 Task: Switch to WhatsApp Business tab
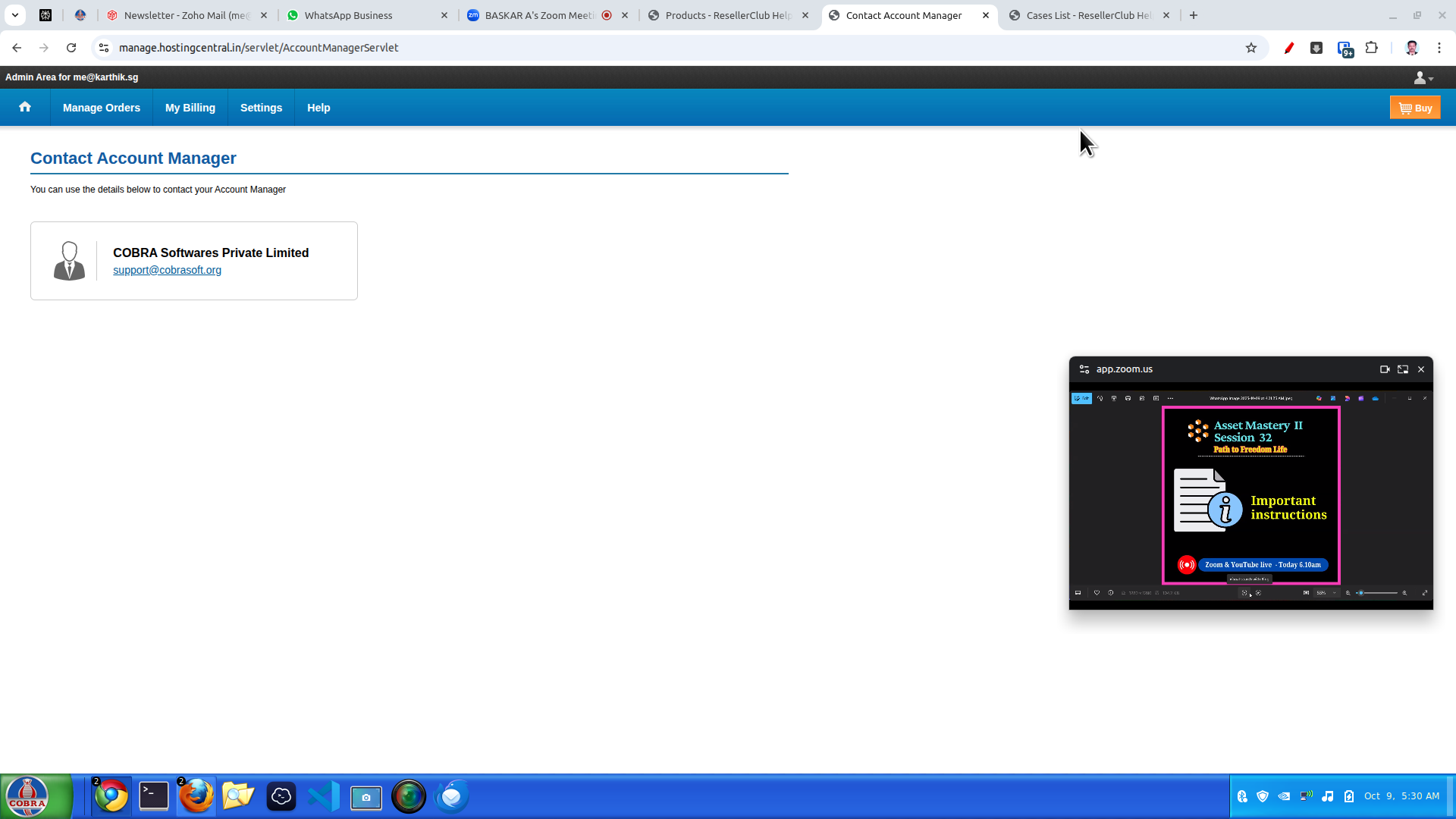click(349, 15)
